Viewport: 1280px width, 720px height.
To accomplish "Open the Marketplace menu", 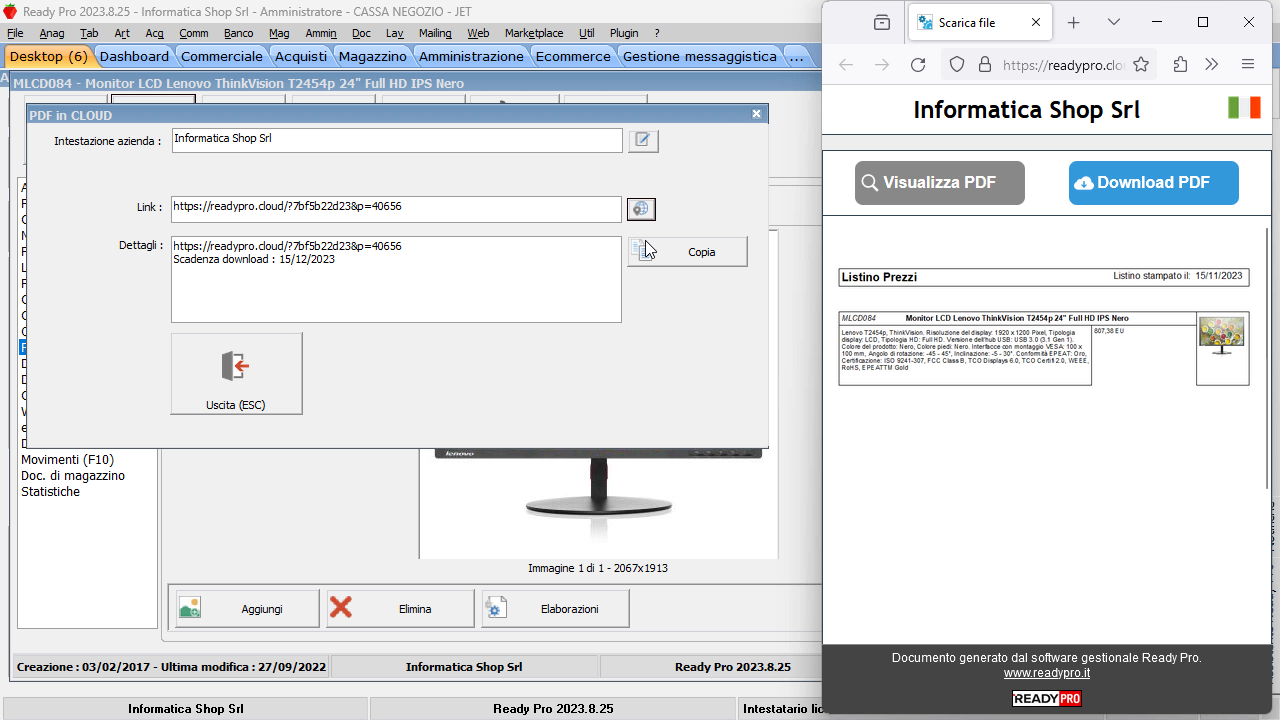I will (x=534, y=33).
